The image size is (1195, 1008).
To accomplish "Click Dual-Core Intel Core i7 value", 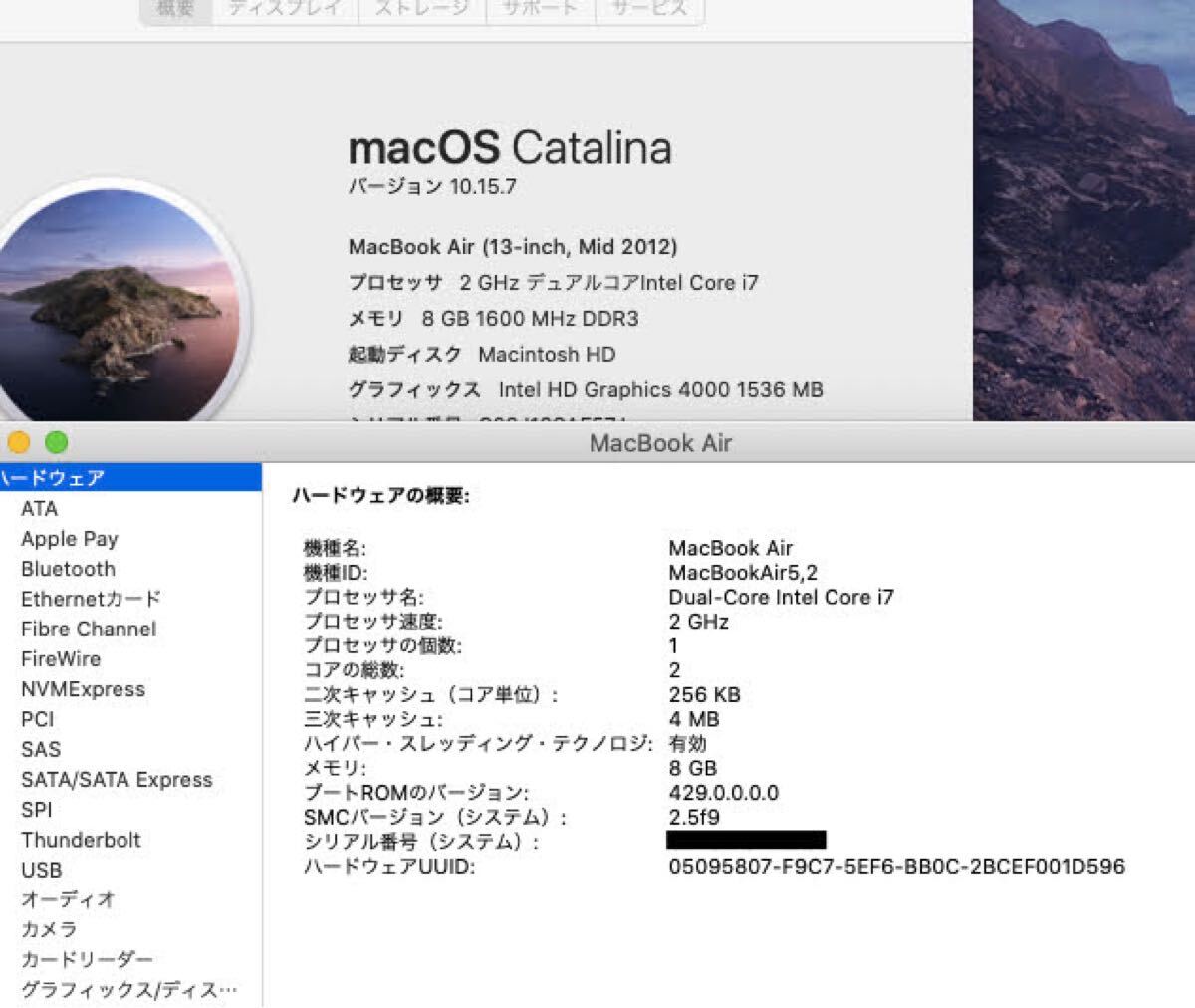I will [782, 597].
